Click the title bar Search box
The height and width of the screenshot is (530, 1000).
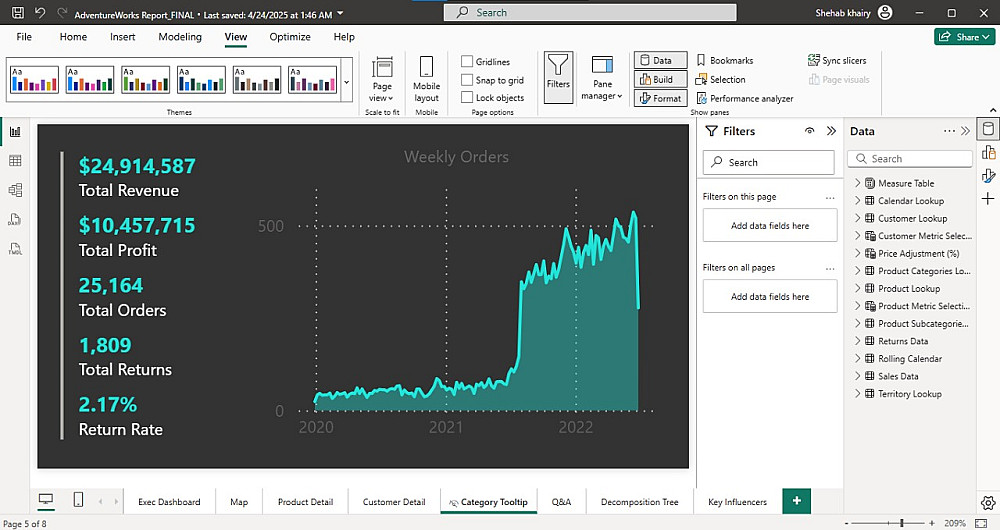(590, 12)
